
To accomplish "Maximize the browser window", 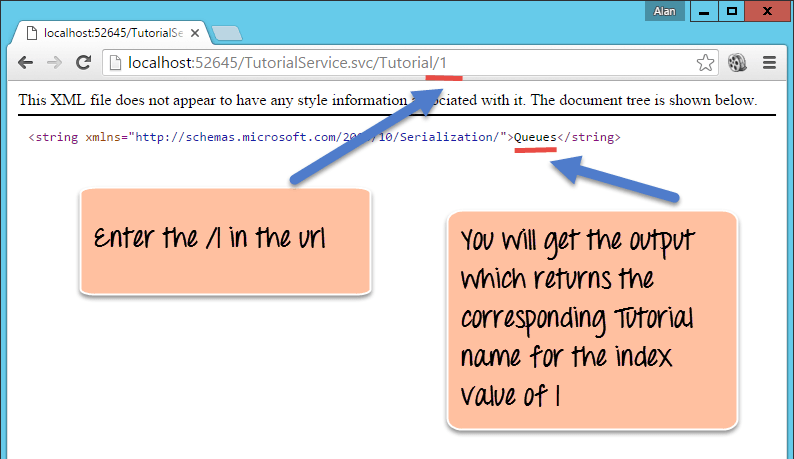I will click(x=731, y=12).
